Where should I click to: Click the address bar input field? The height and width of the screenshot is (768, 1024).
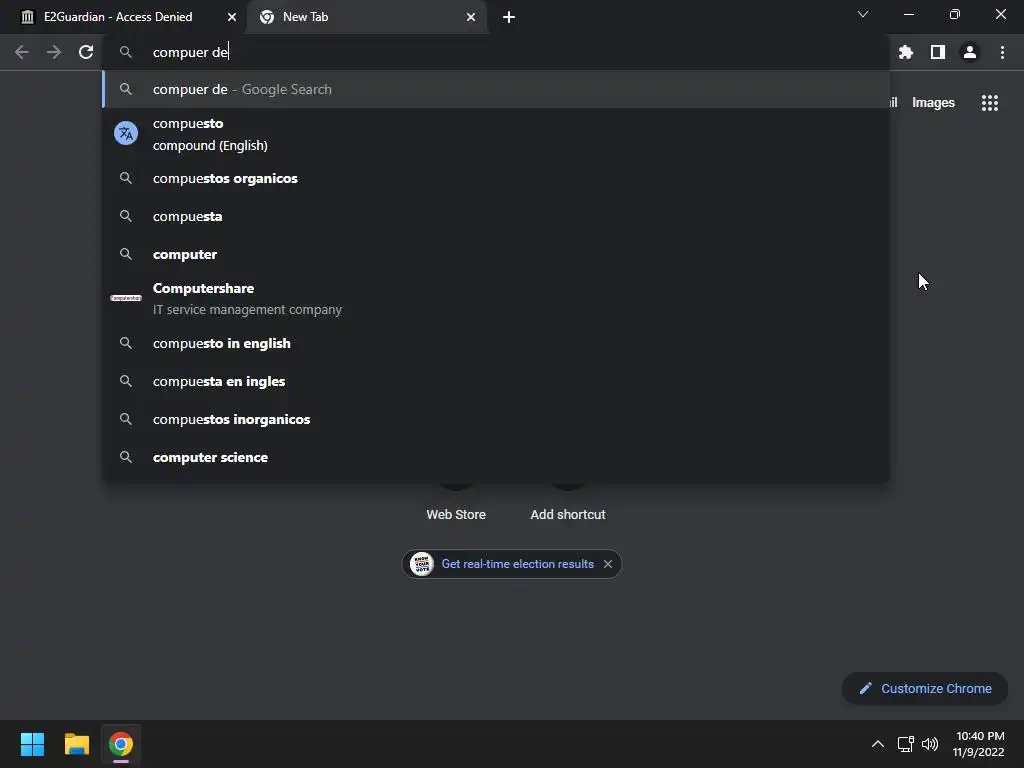click(x=496, y=52)
